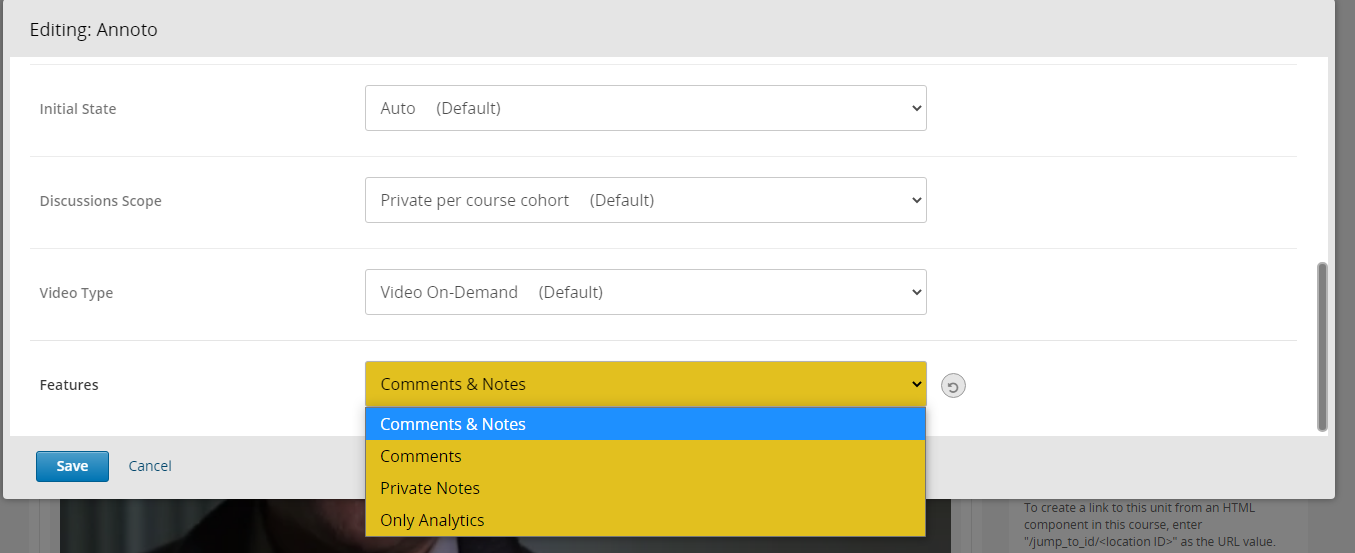Screen dimensions: 1355x553
Task: Reset the Features setting to default
Action: click(953, 385)
